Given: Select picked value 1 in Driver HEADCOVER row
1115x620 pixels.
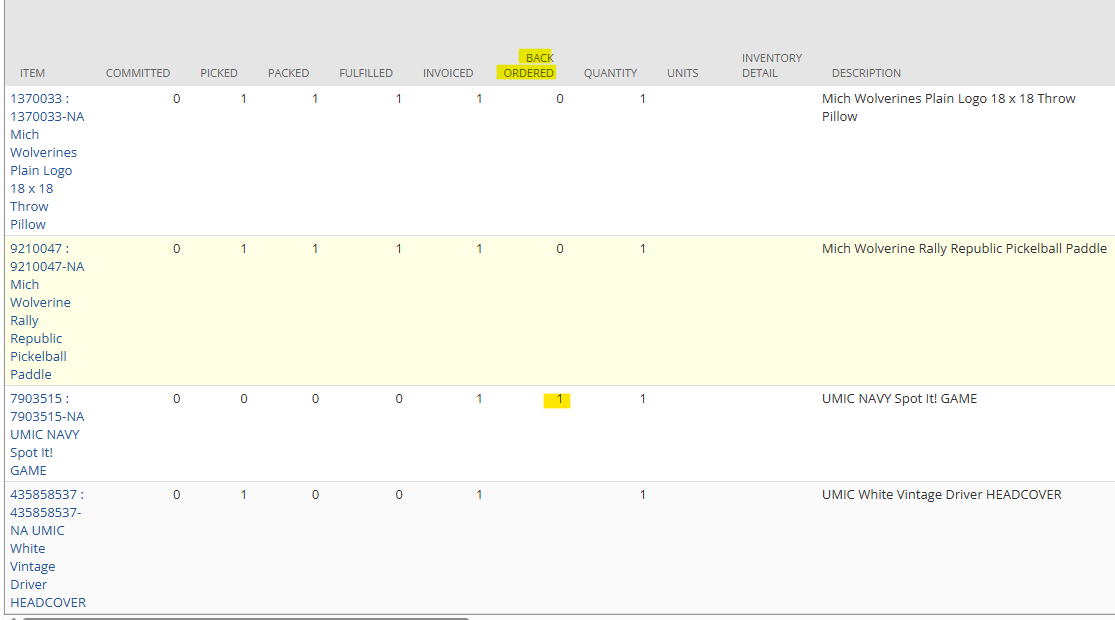Looking at the screenshot, I should coord(244,495).
